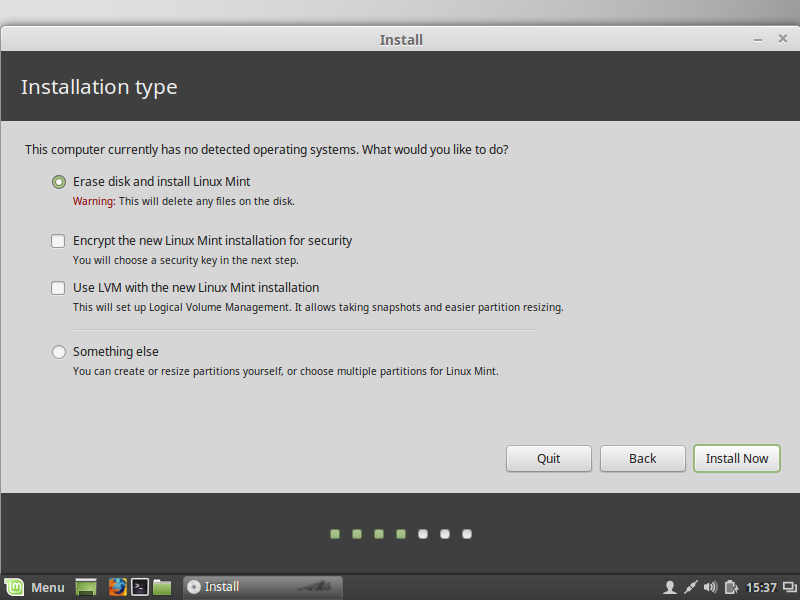Click the user icon in the system tray
This screenshot has width=800, height=600.
(670, 587)
